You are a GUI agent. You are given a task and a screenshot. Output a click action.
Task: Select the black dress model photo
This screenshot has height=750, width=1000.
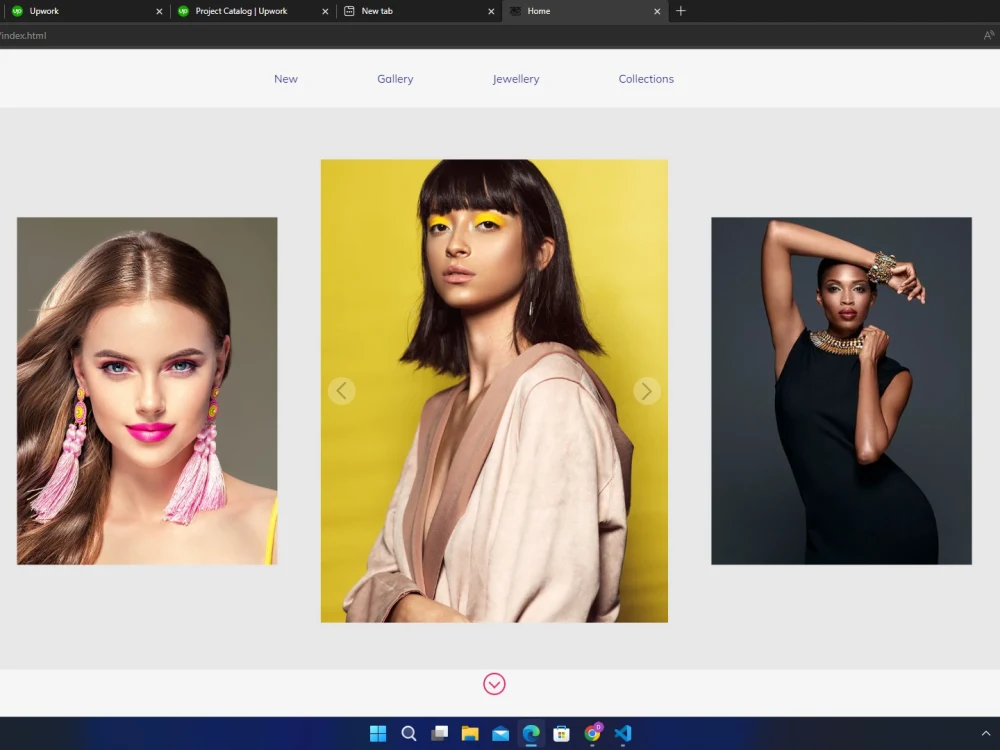click(841, 391)
